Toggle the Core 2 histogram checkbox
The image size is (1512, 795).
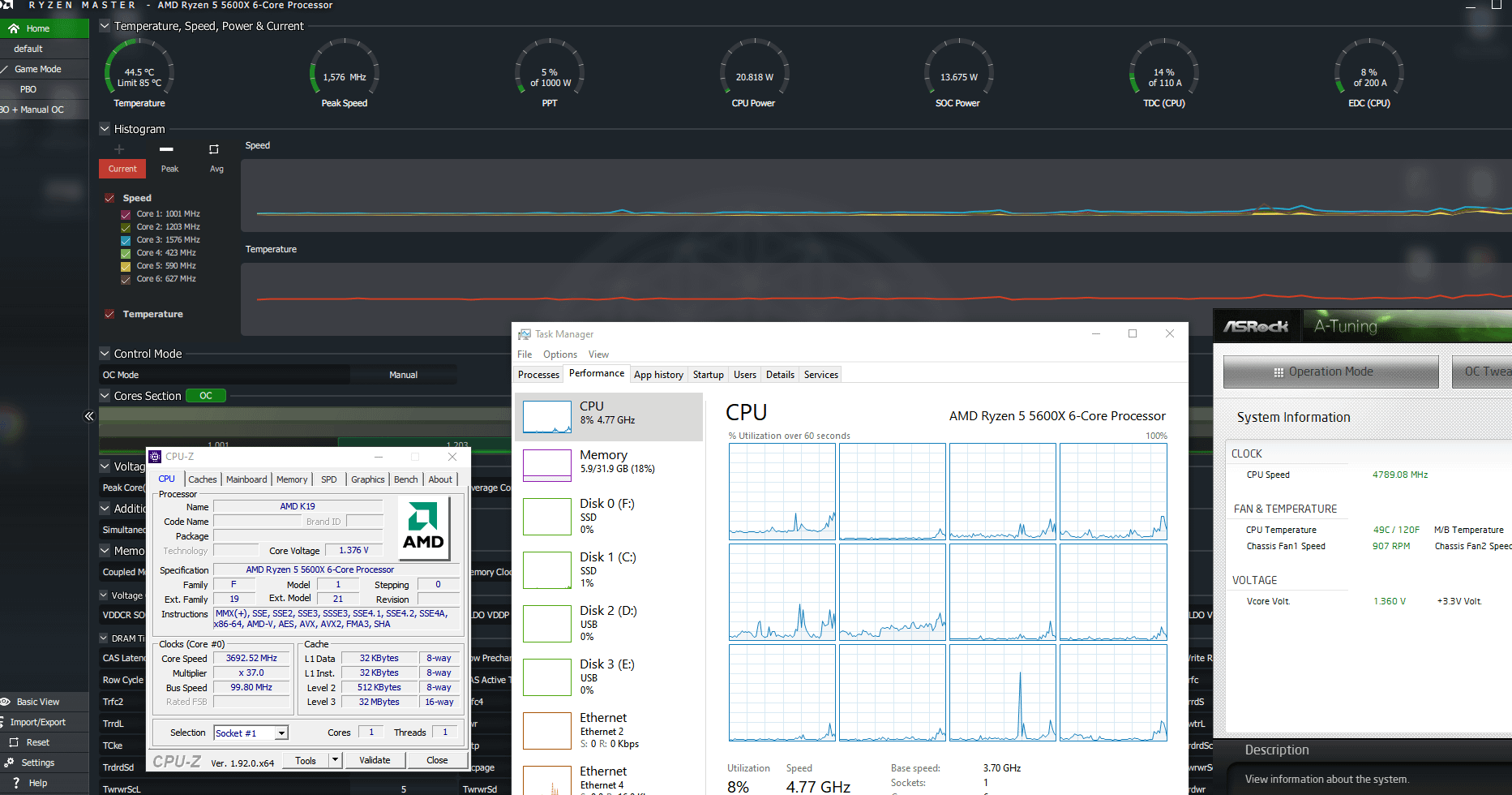126,227
